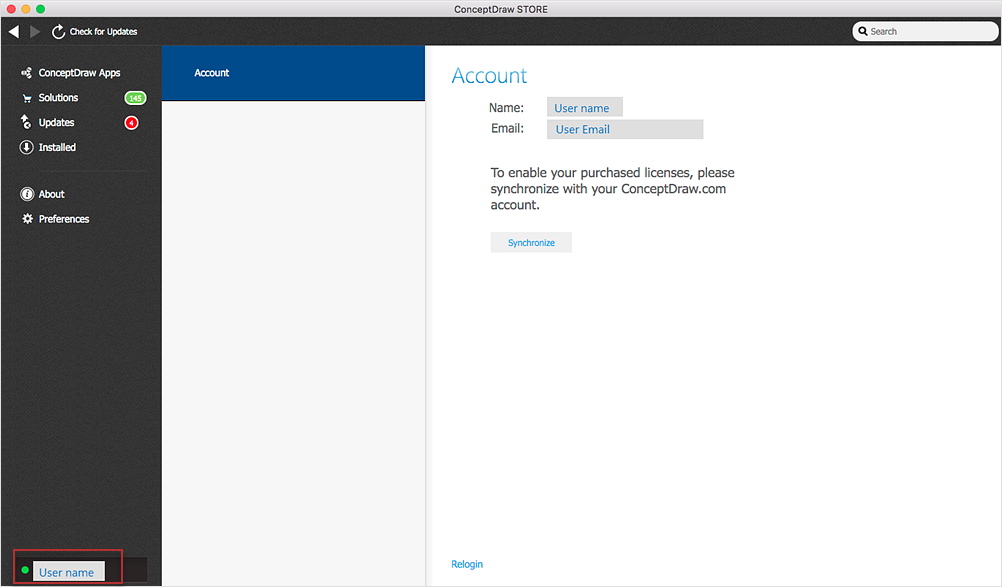
Task: Click the Synchronize button
Action: [x=531, y=243]
